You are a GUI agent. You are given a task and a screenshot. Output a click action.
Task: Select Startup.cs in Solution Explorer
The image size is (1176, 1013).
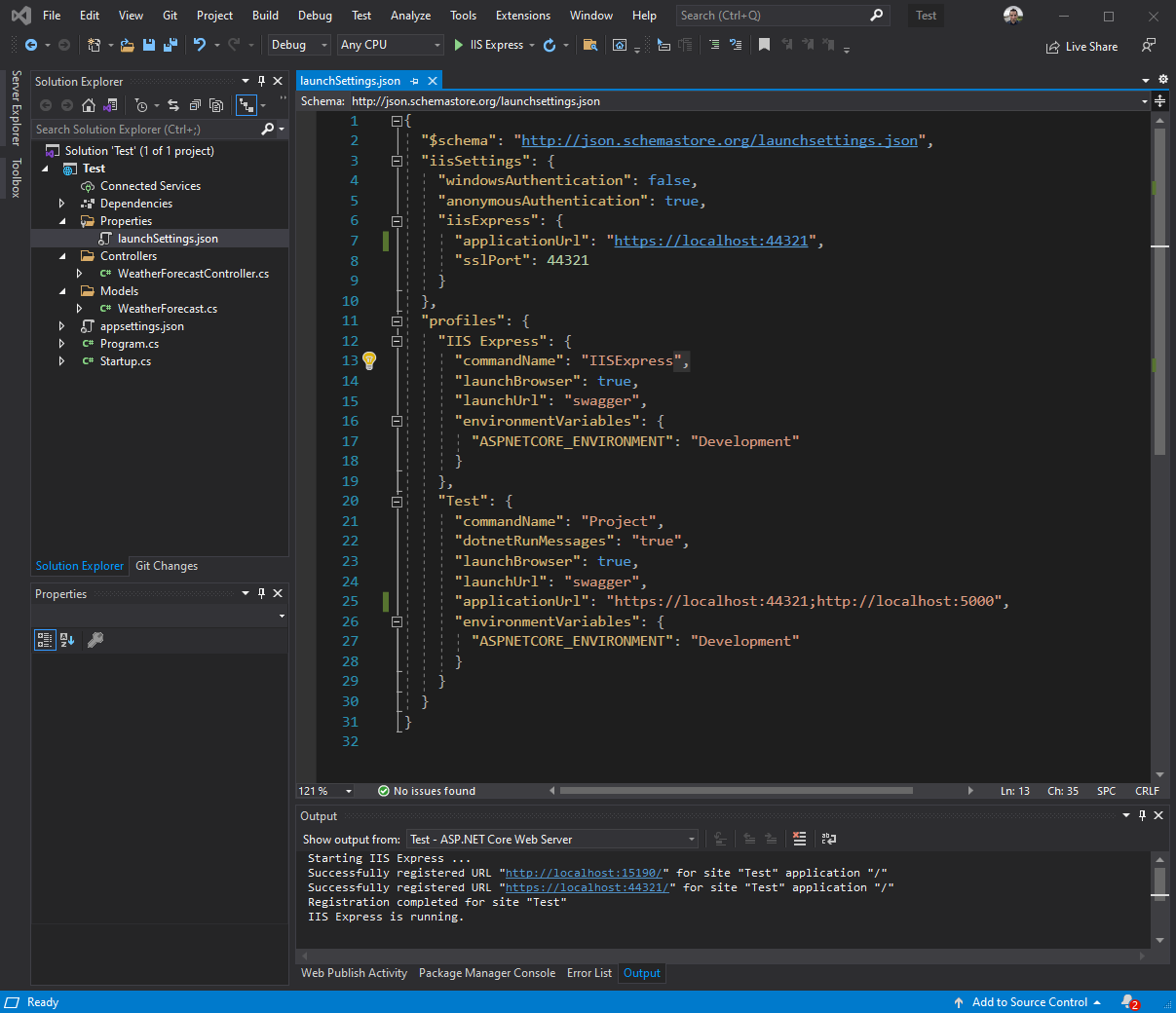point(126,361)
